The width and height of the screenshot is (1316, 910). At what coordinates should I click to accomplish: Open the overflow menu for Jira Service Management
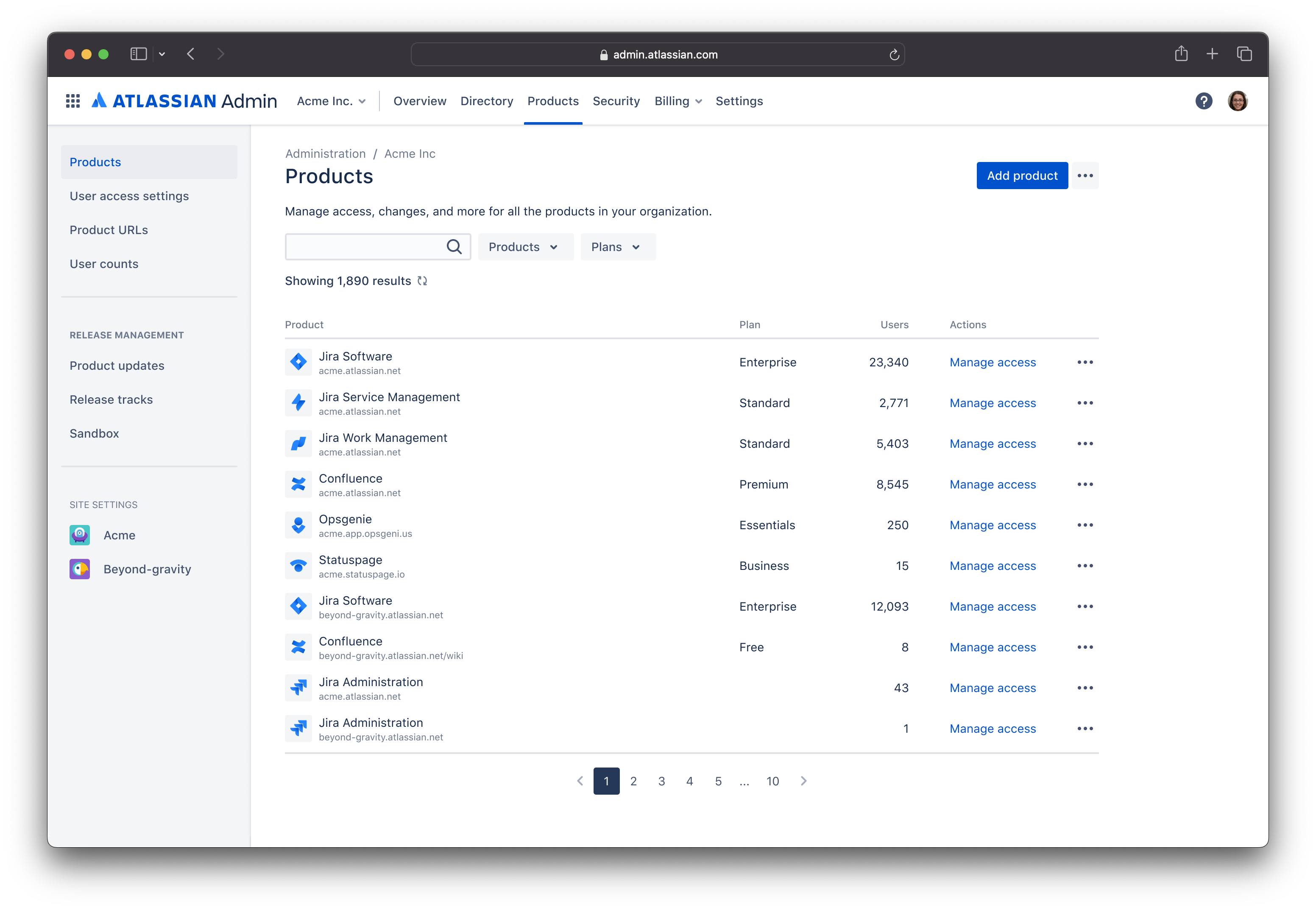point(1085,402)
